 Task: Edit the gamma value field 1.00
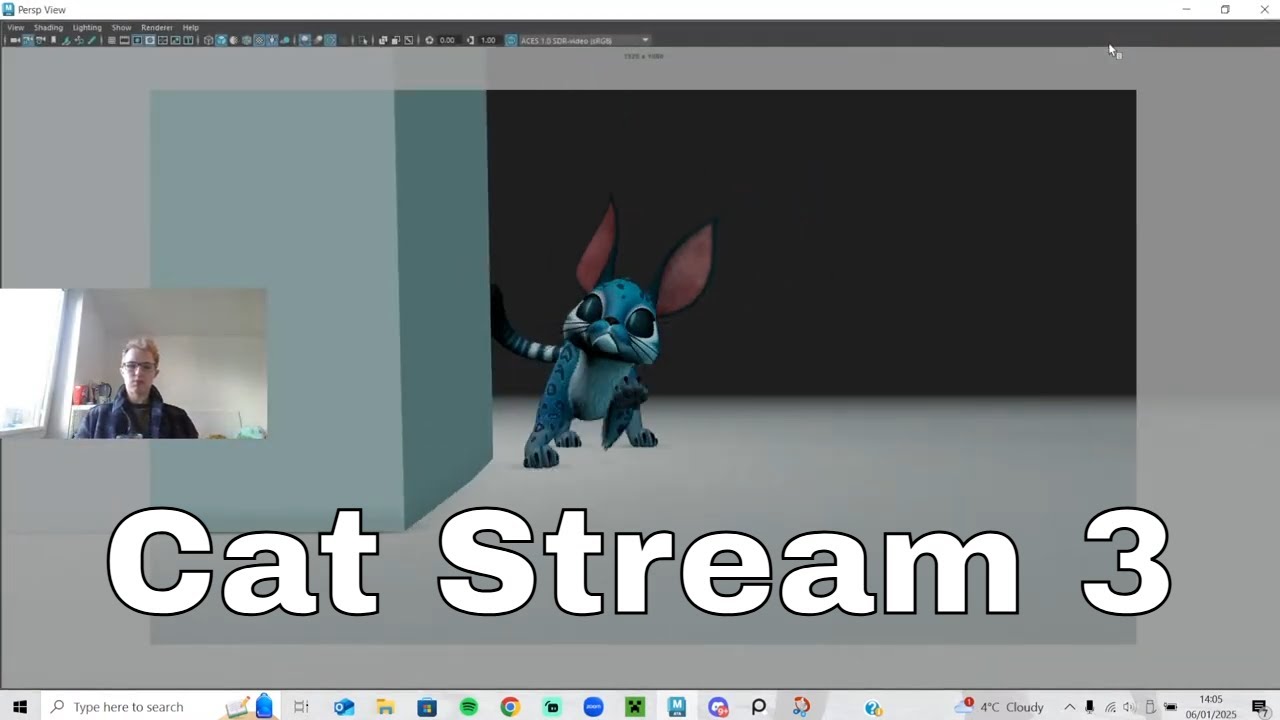[x=488, y=40]
